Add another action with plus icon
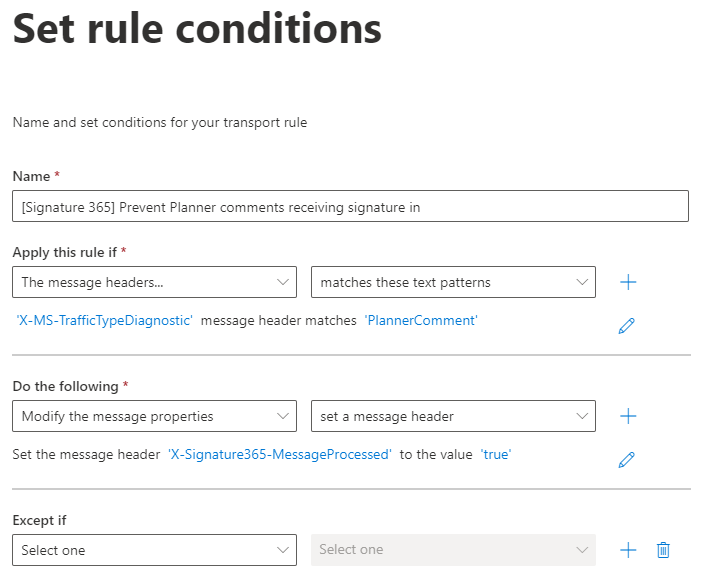 tap(628, 416)
